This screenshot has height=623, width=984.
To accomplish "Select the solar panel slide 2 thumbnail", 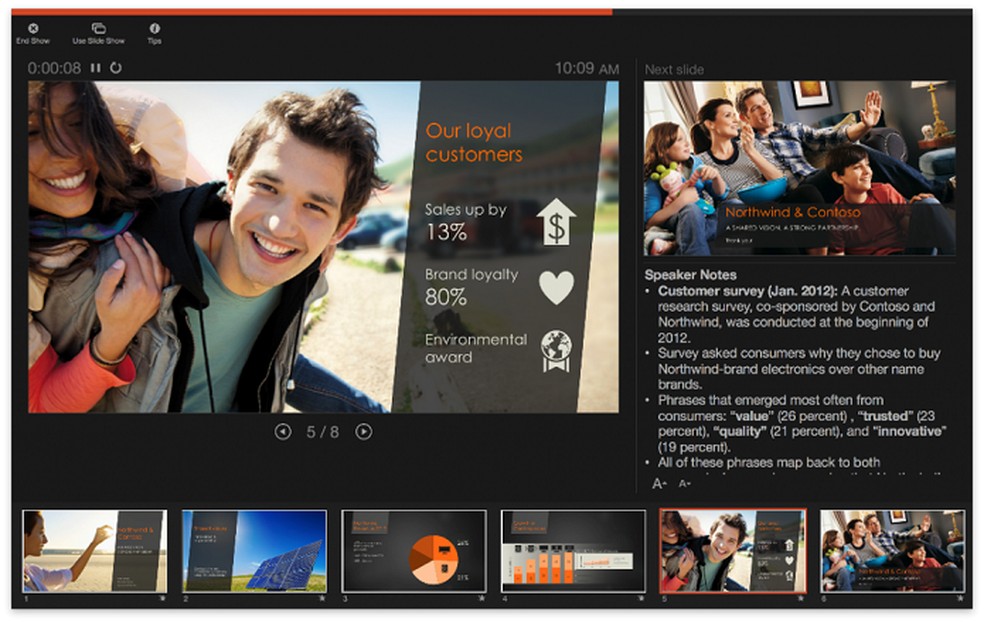I will [253, 551].
